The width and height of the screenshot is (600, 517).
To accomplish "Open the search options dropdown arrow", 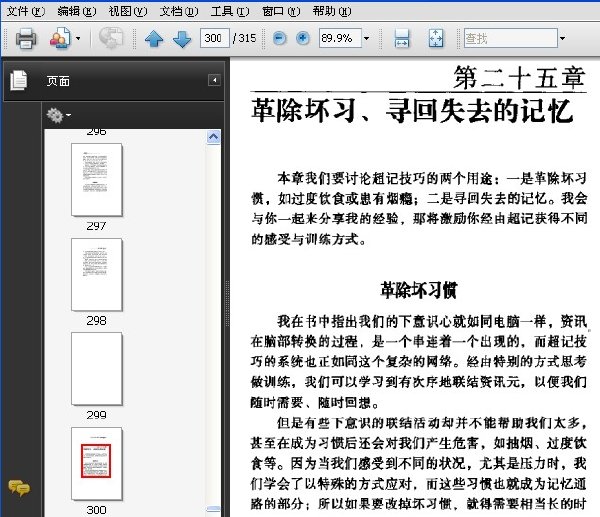I will [x=562, y=38].
